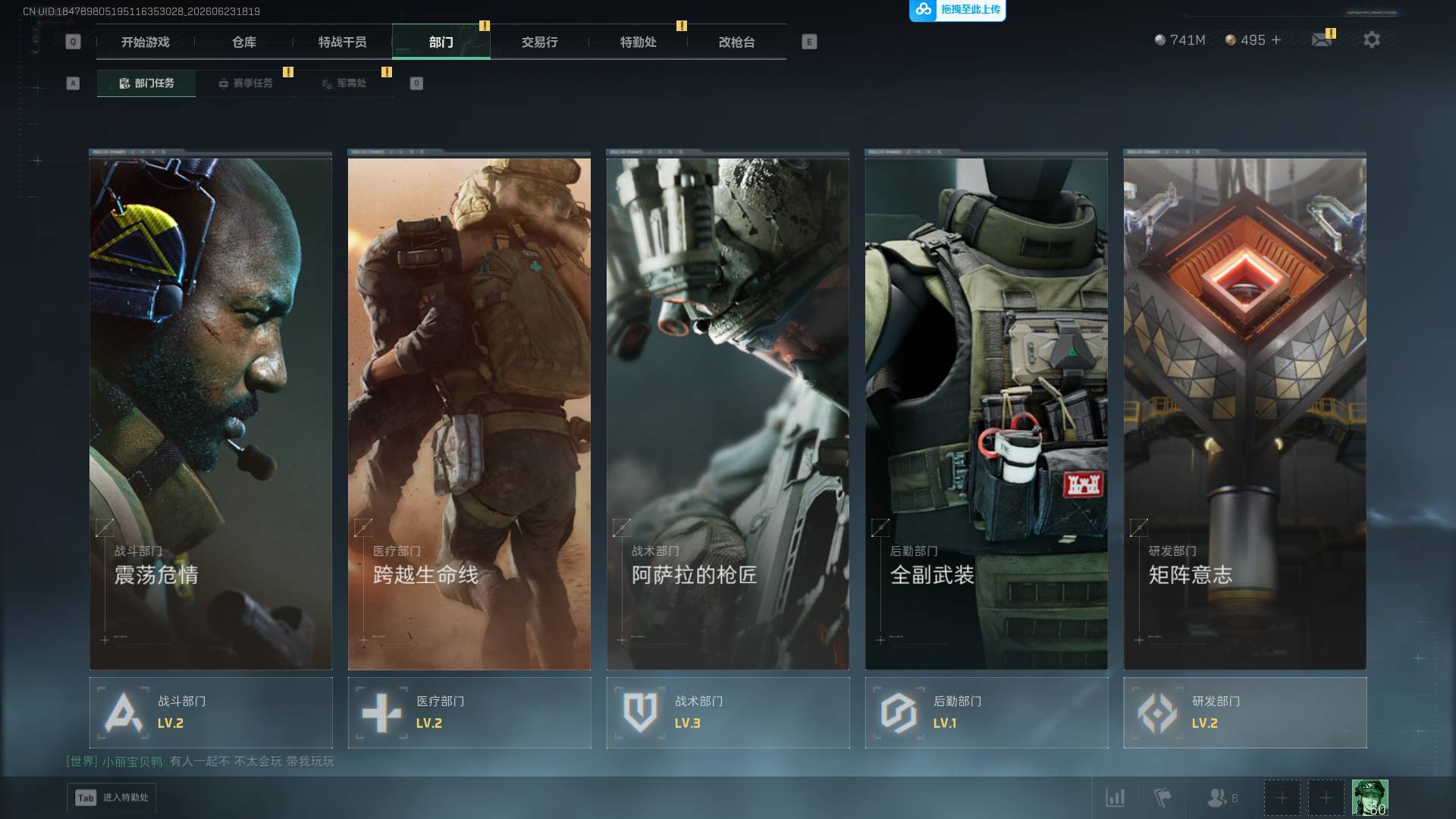The width and height of the screenshot is (1456, 819).
Task: Click the 741M currency balance
Action: tap(1180, 39)
